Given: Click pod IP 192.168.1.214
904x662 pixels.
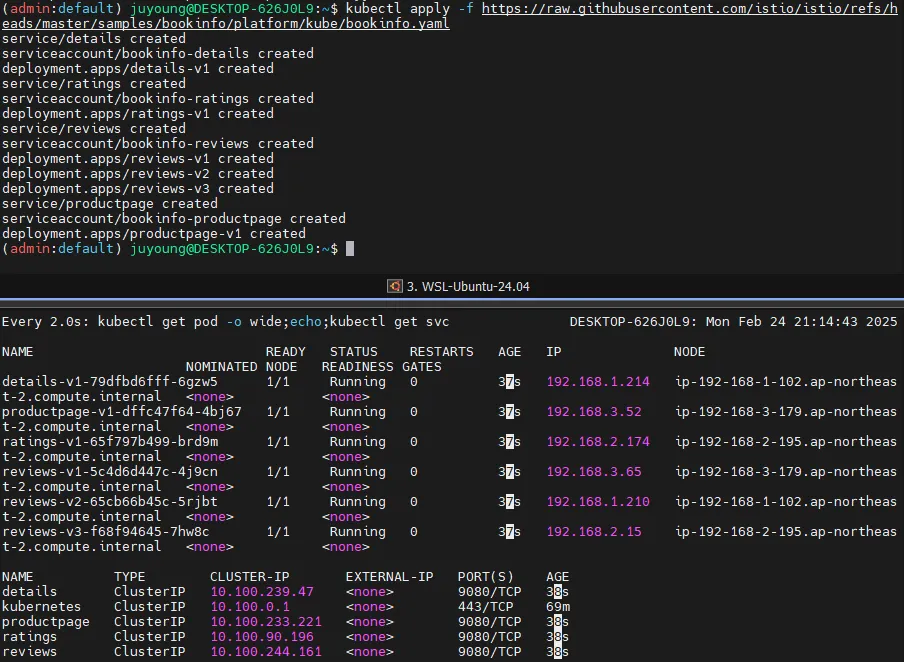Looking at the screenshot, I should coord(598,382).
